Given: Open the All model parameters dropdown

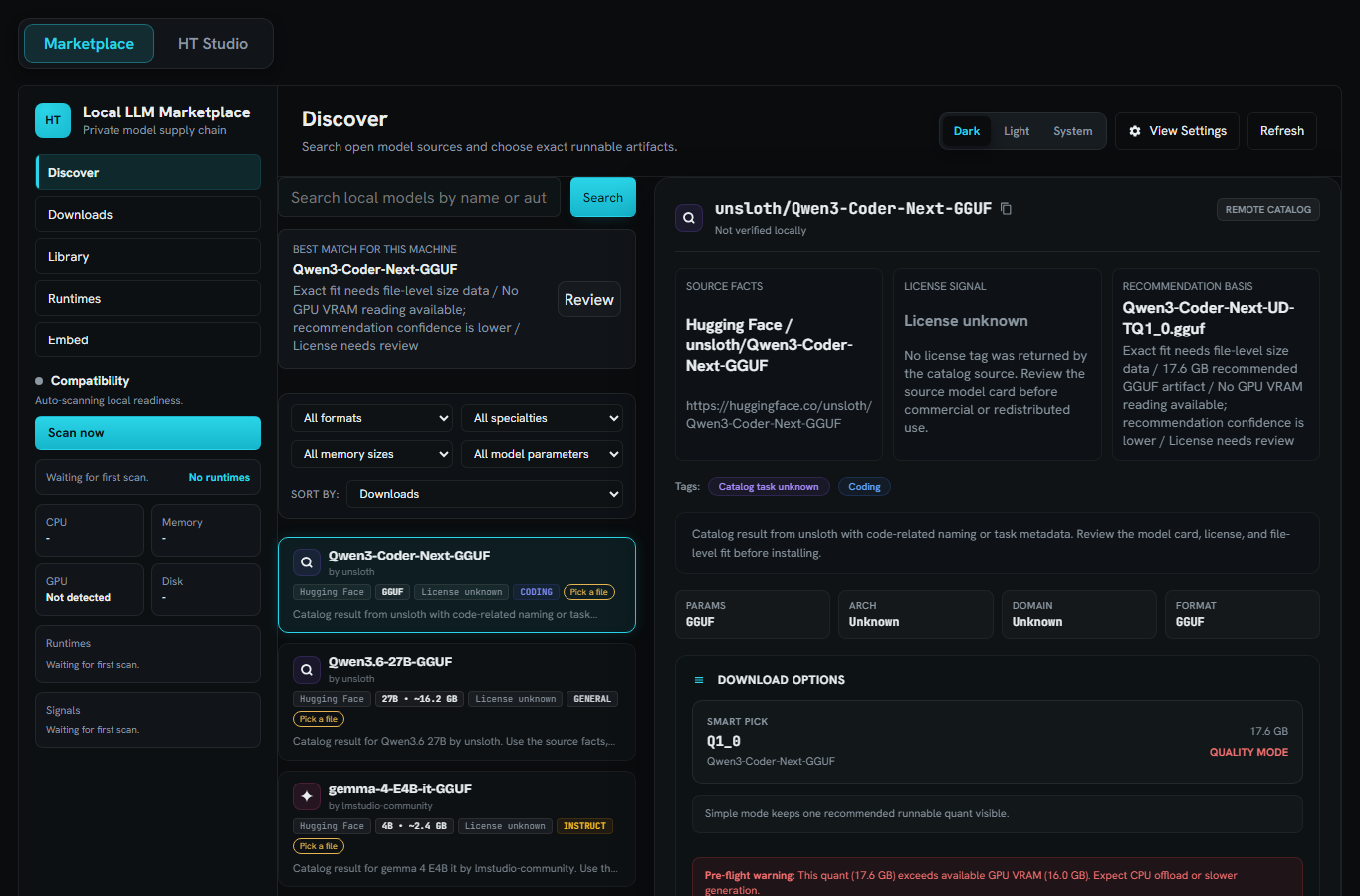Looking at the screenshot, I should (542, 454).
